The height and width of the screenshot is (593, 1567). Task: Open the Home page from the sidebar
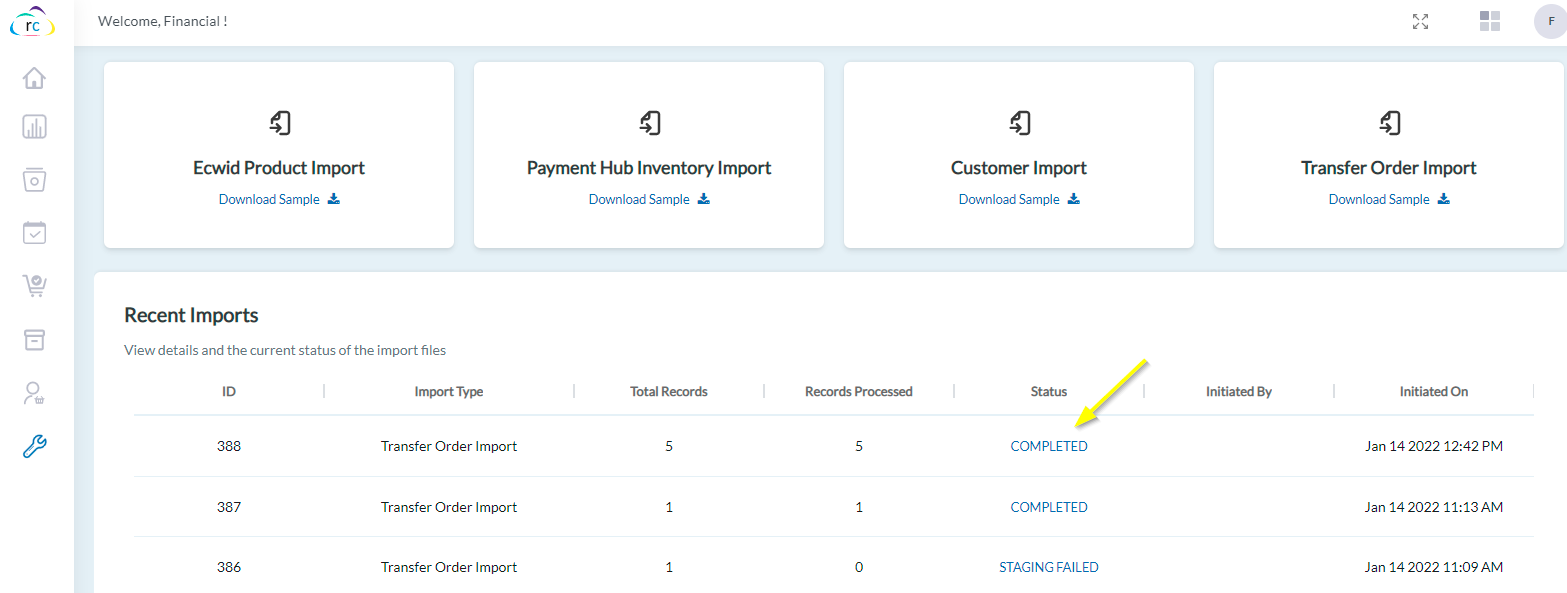pyautogui.click(x=34, y=77)
